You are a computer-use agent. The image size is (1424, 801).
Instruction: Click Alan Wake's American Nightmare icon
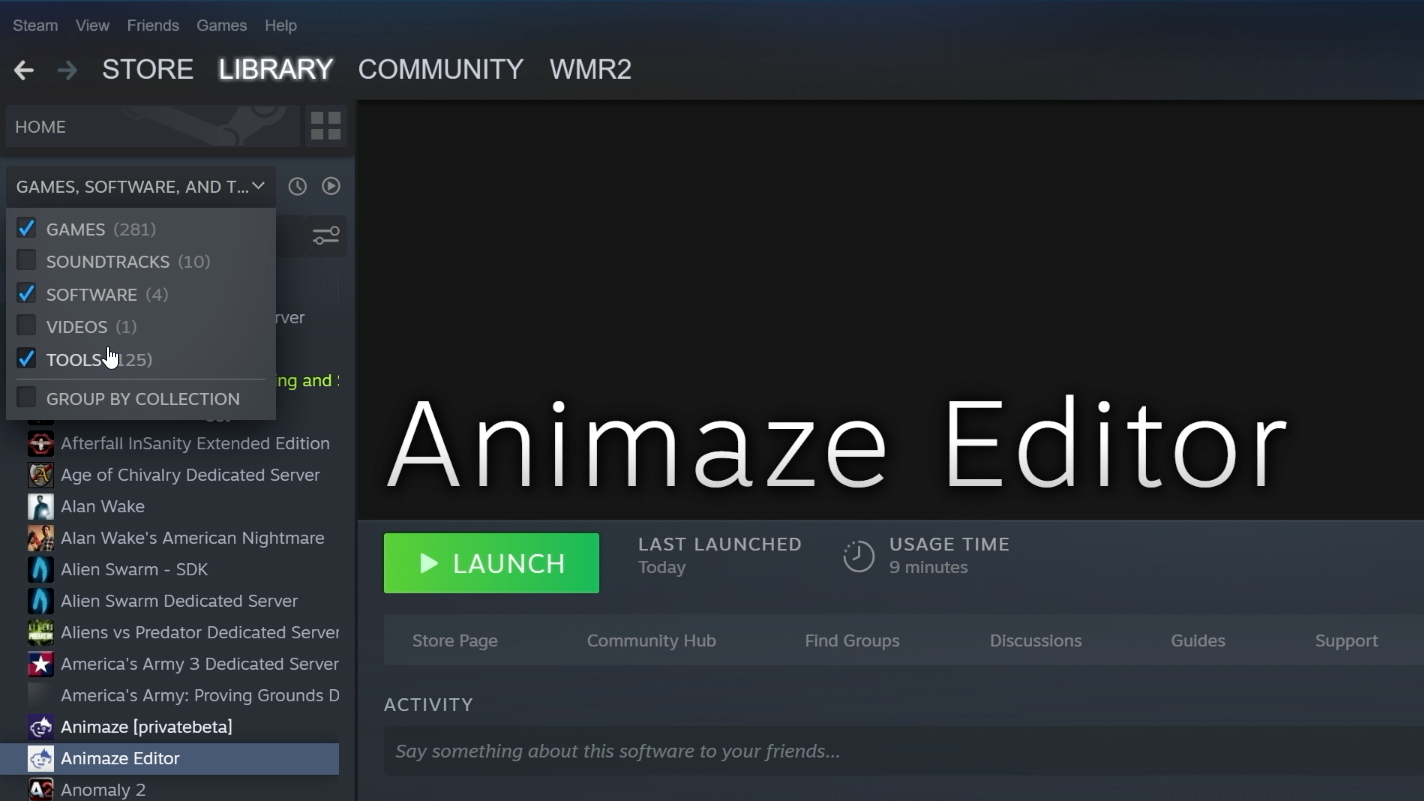(x=41, y=538)
